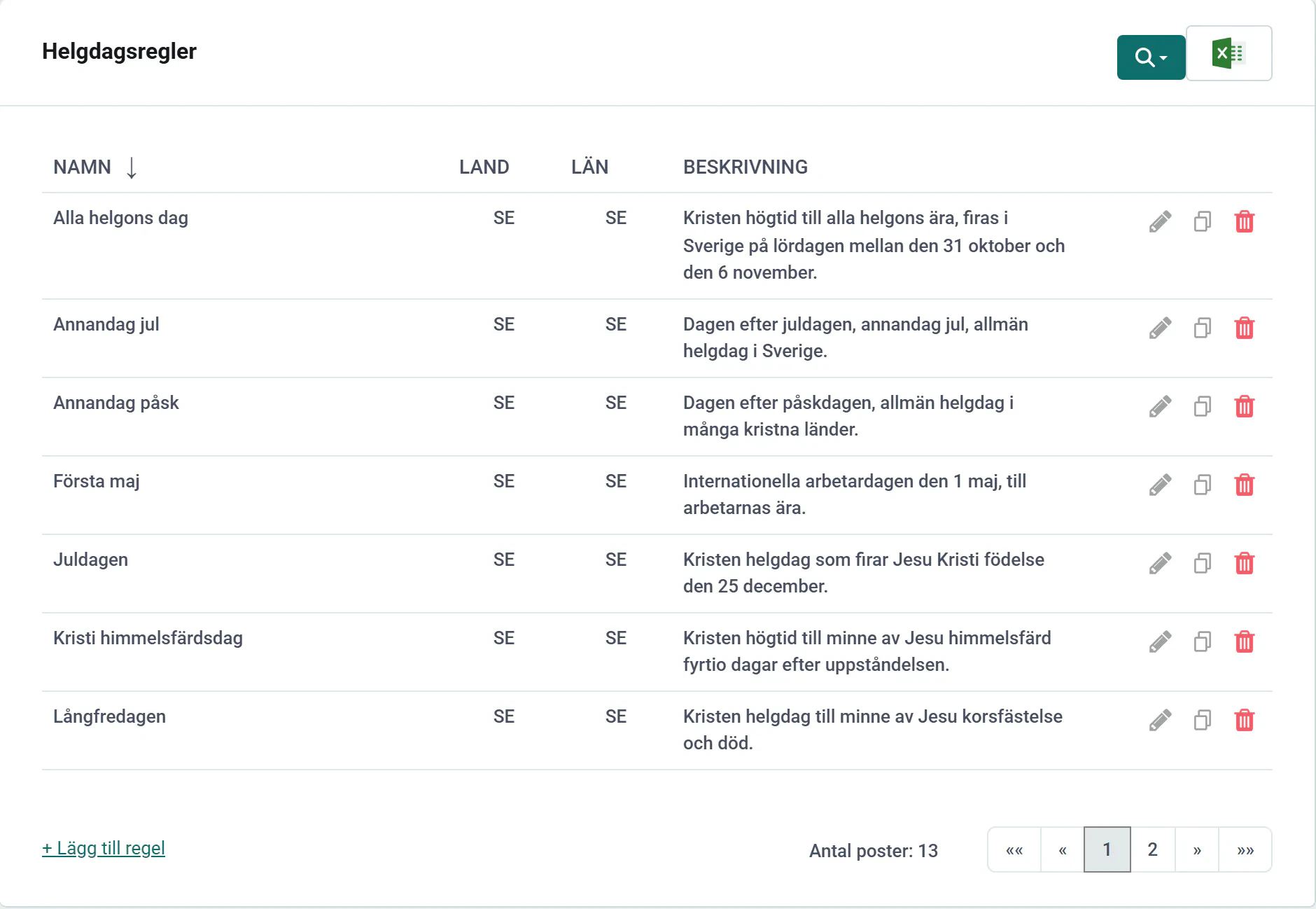This screenshot has width=1316, height=909.
Task: Copy the Annandag påsk rule
Action: click(1203, 407)
